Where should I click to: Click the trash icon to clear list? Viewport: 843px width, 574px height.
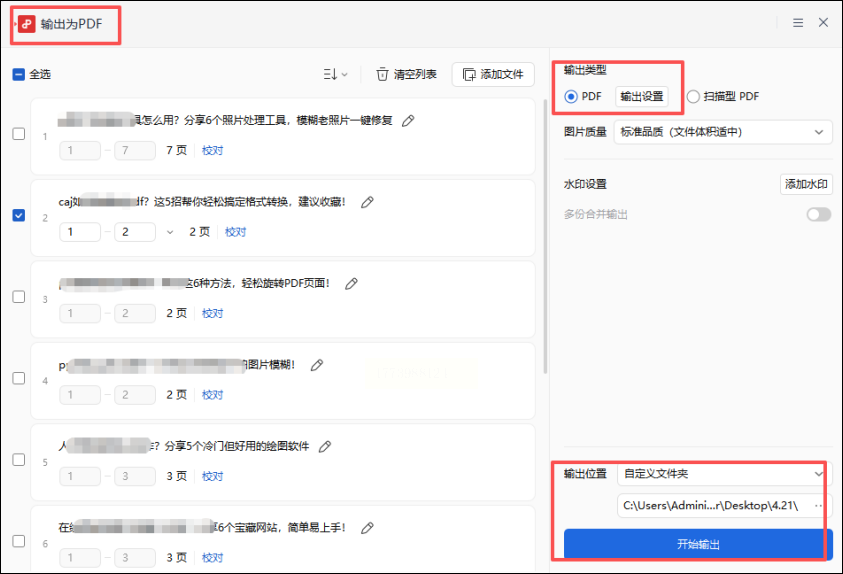382,74
